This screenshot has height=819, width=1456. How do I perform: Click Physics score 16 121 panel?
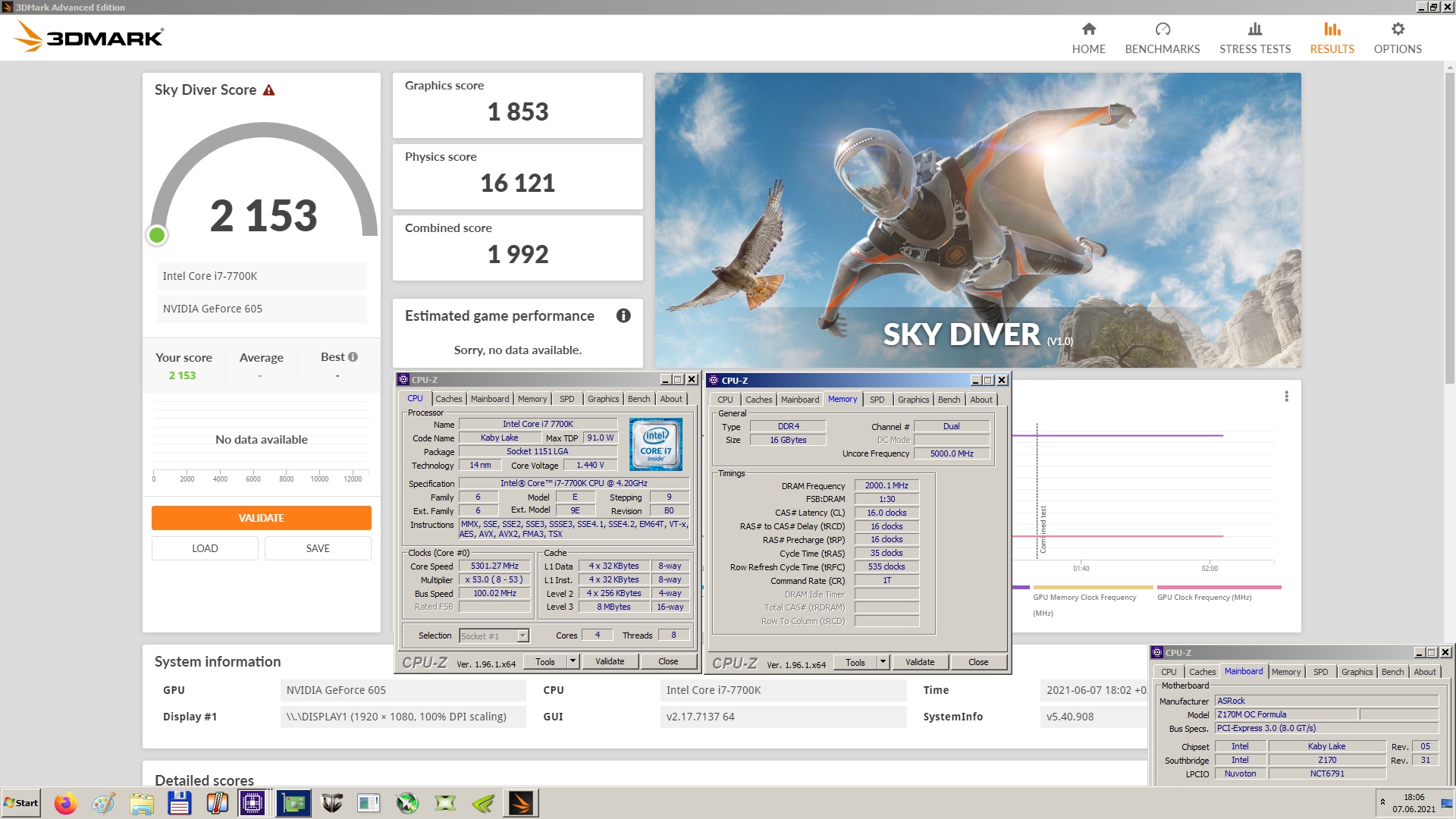coord(517,176)
